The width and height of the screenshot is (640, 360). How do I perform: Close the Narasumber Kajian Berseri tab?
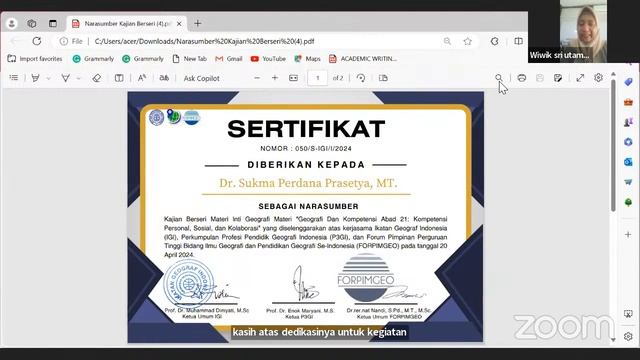point(179,24)
